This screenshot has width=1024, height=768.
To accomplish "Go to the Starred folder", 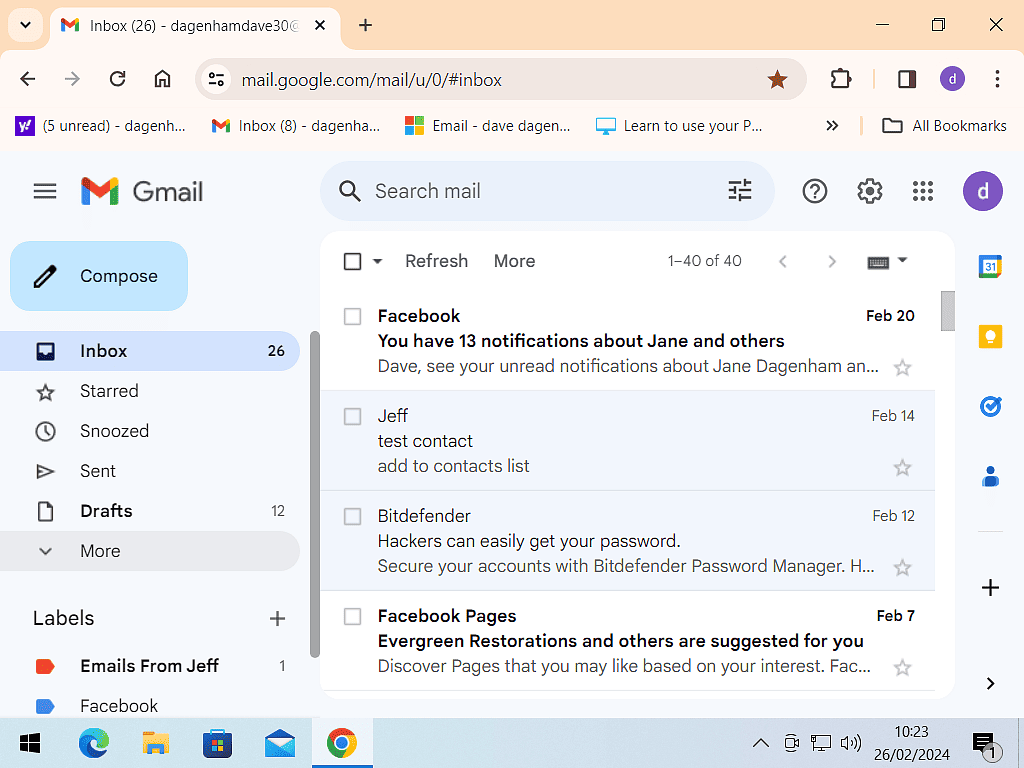I will click(x=109, y=391).
